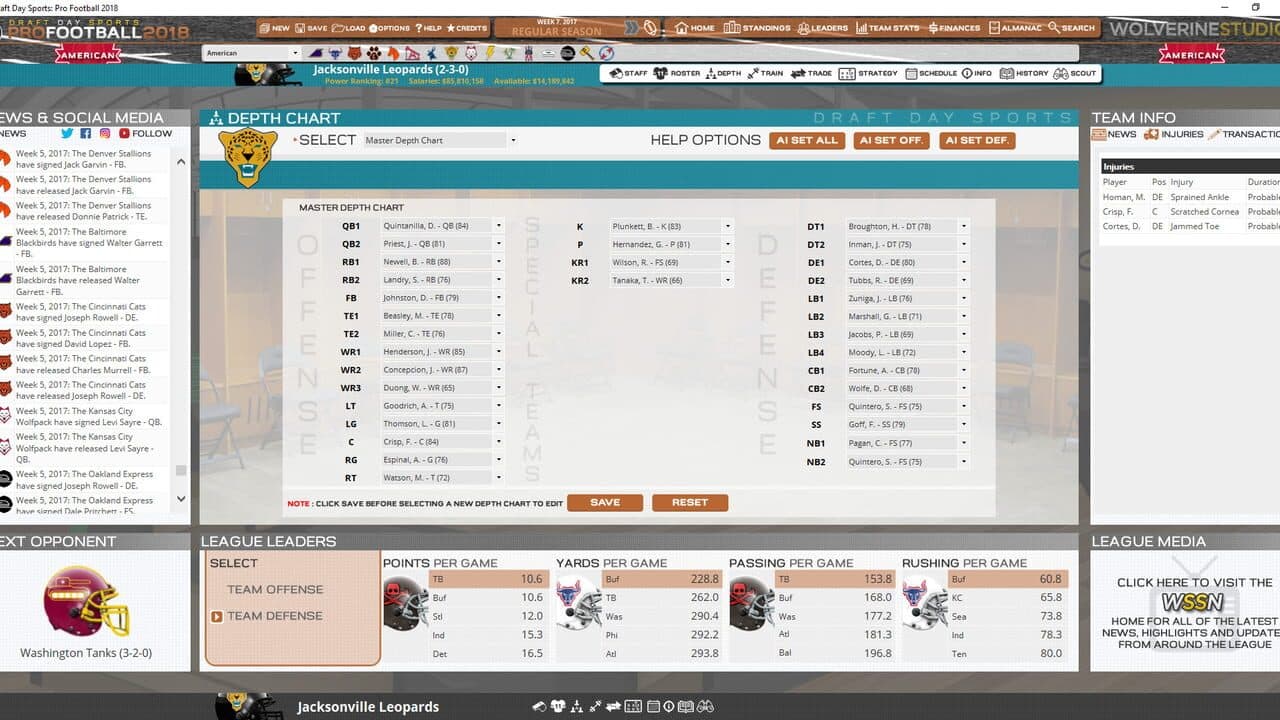Open the Standings menu item
Screen dimensions: 1280x720
(757, 28)
